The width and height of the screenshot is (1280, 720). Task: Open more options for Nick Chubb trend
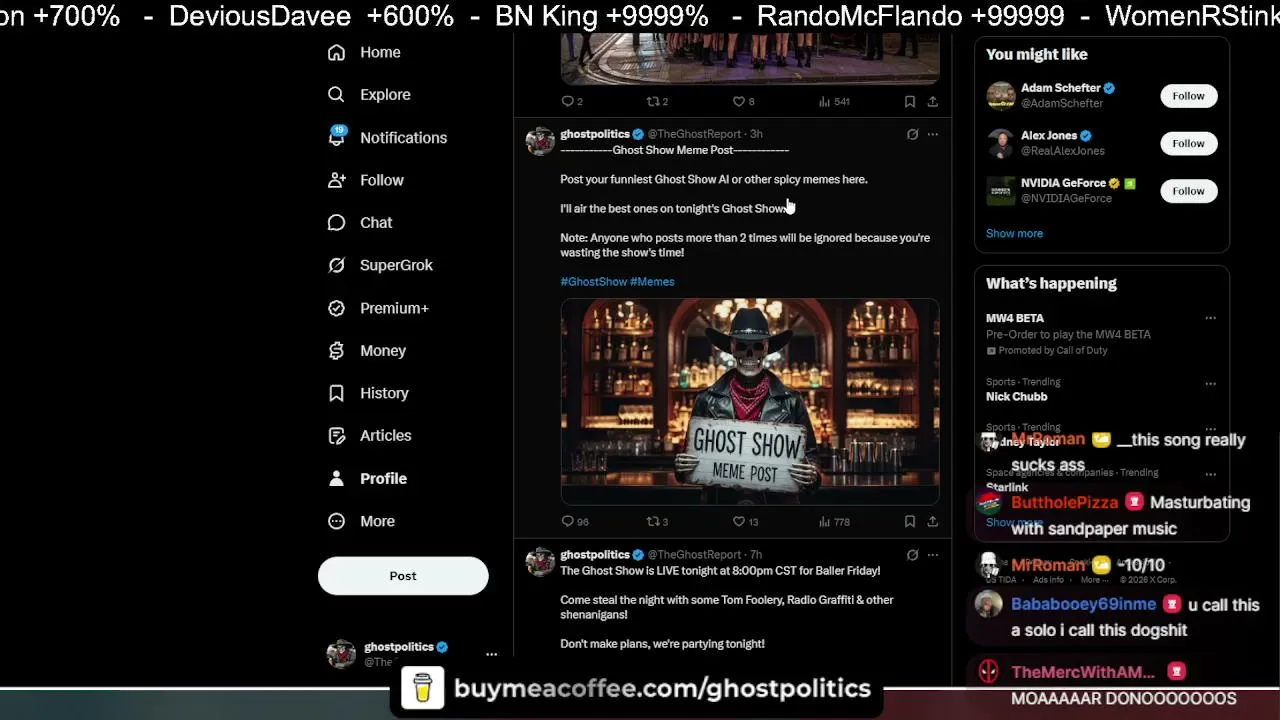(x=1210, y=383)
